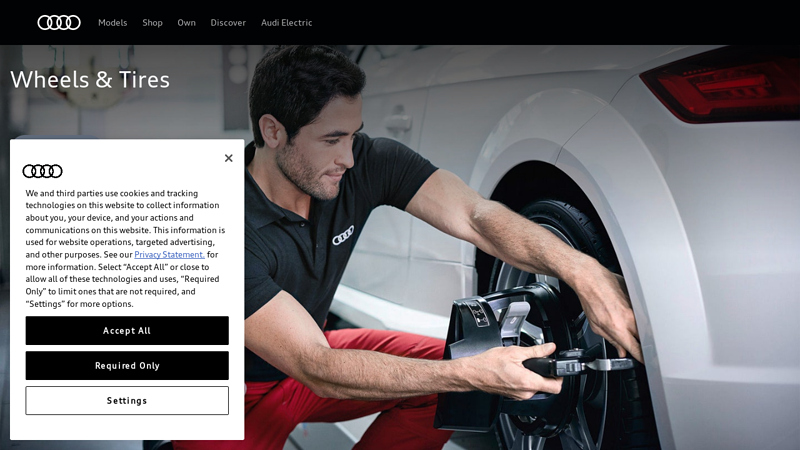This screenshot has width=800, height=450.
Task: Click the Audi logo inside cookie dialog
Action: pos(42,171)
